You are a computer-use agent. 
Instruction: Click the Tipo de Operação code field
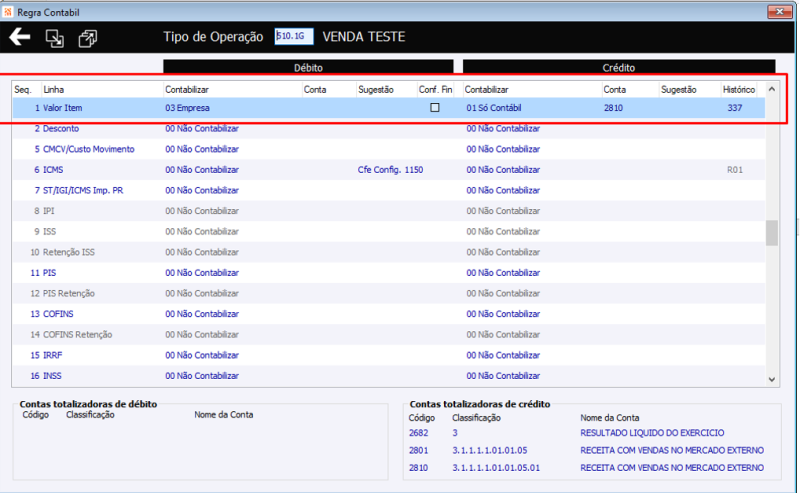point(294,36)
